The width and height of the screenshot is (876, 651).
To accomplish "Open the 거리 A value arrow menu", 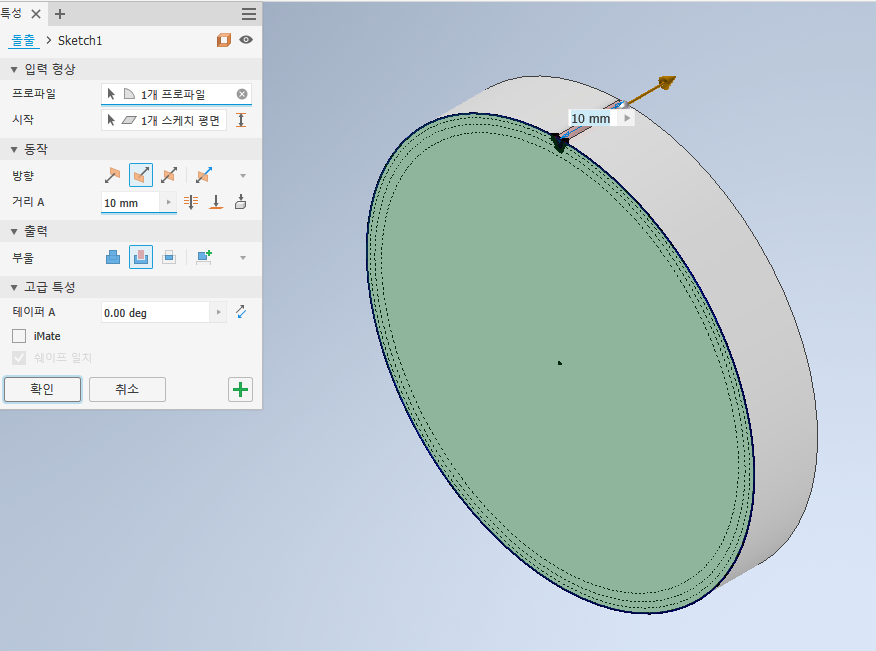I will 168,202.
